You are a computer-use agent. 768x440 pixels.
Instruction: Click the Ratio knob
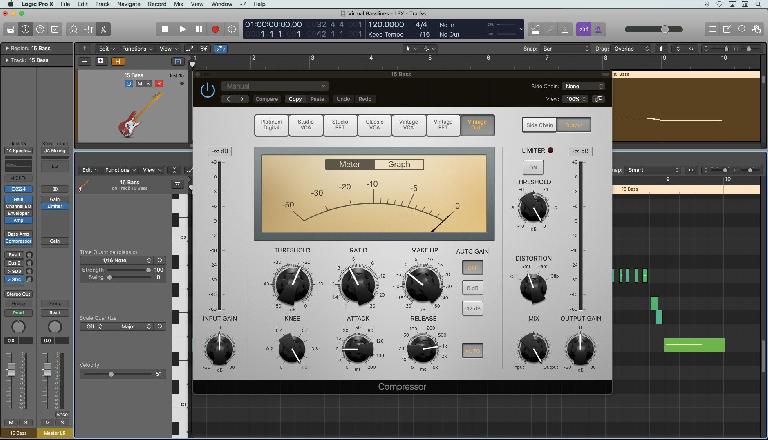pos(358,284)
